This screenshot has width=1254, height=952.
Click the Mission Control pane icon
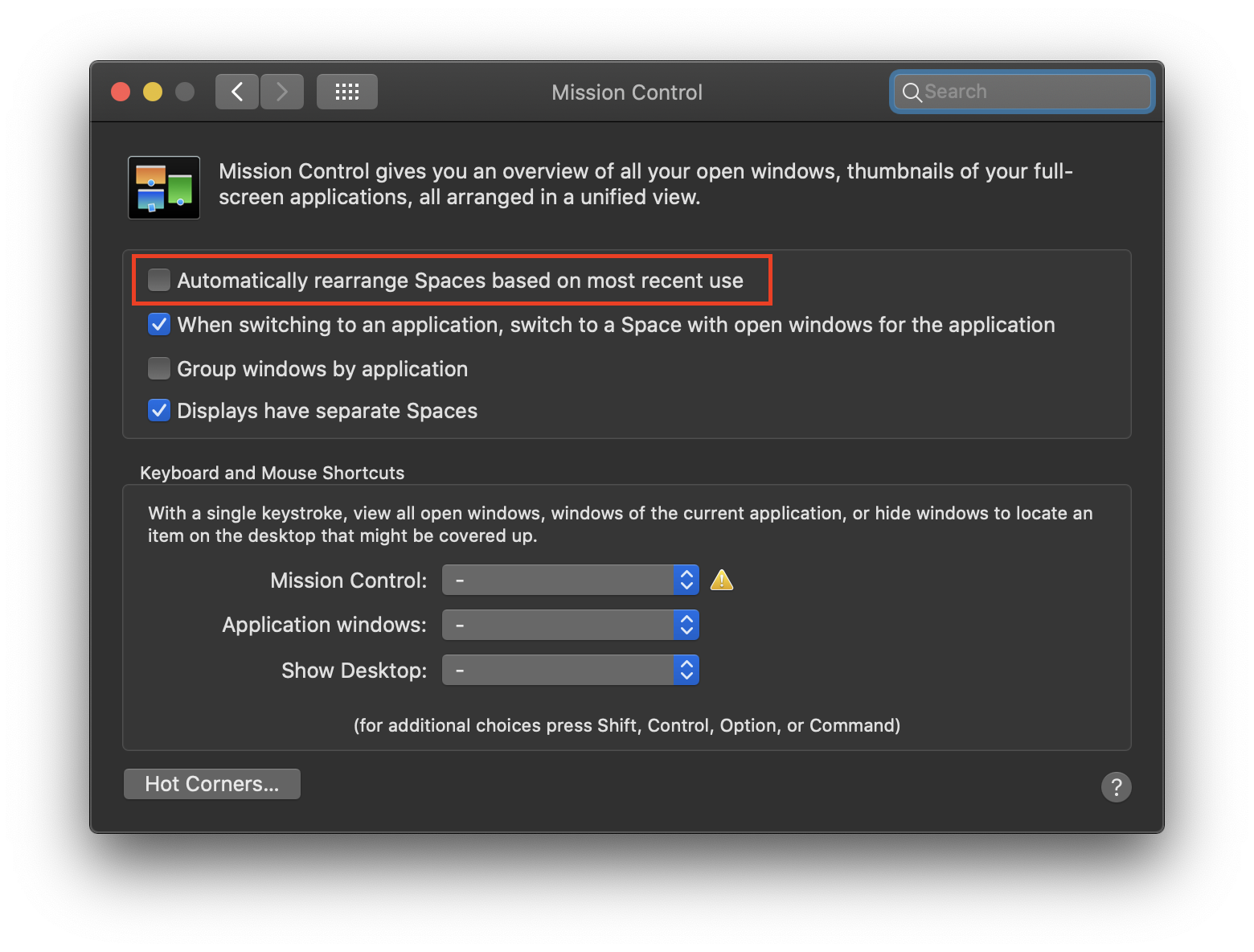164,187
